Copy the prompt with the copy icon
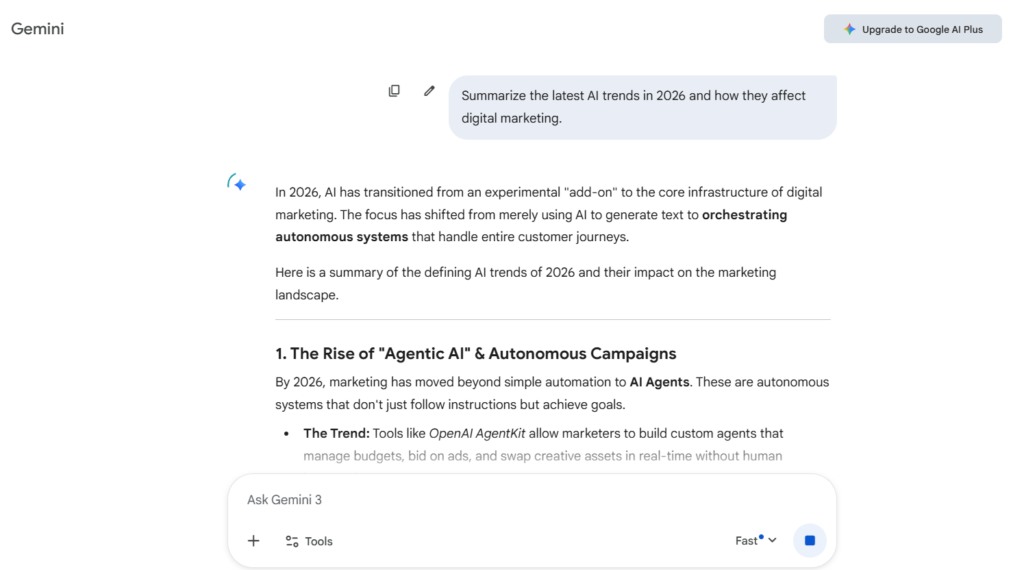 click(394, 91)
